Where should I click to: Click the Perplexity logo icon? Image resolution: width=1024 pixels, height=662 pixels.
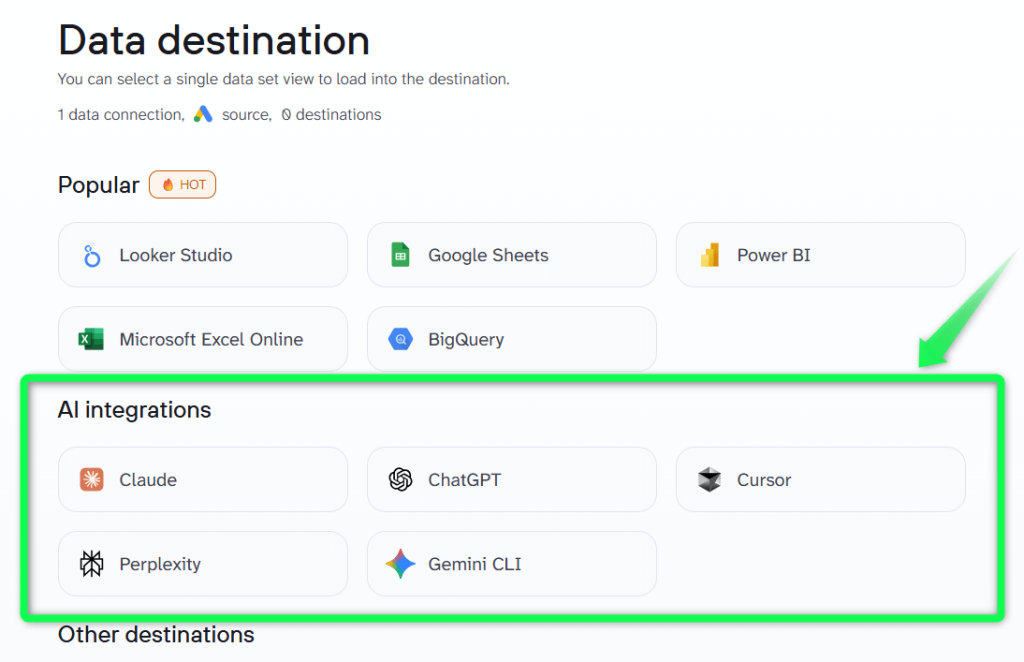(x=91, y=564)
